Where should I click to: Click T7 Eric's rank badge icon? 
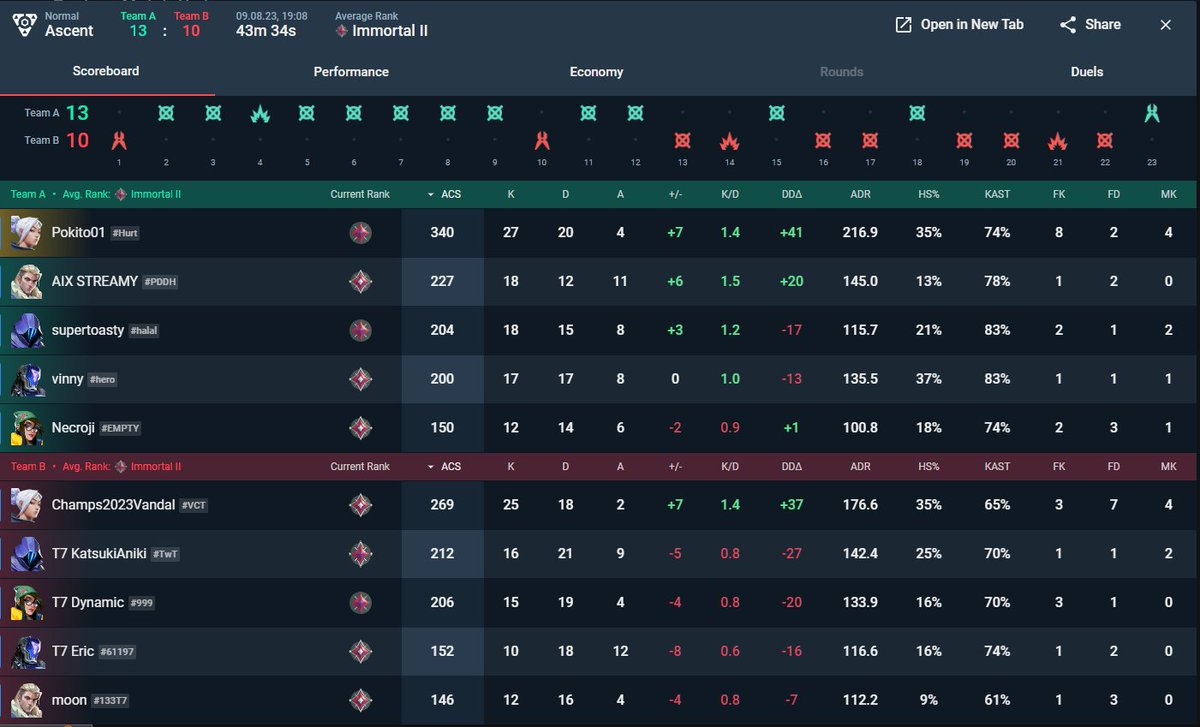pyautogui.click(x=360, y=652)
